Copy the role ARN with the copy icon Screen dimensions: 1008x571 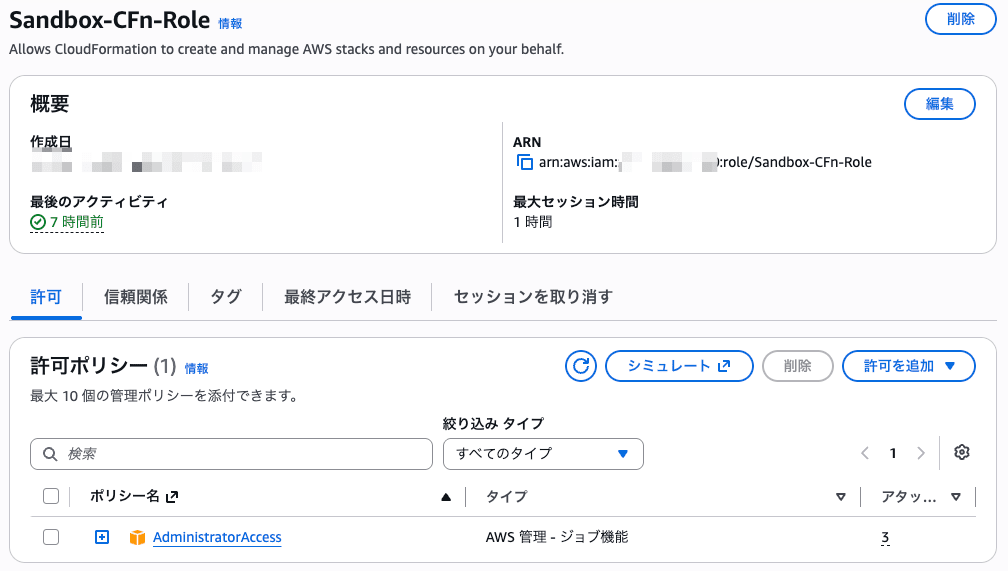click(x=525, y=162)
